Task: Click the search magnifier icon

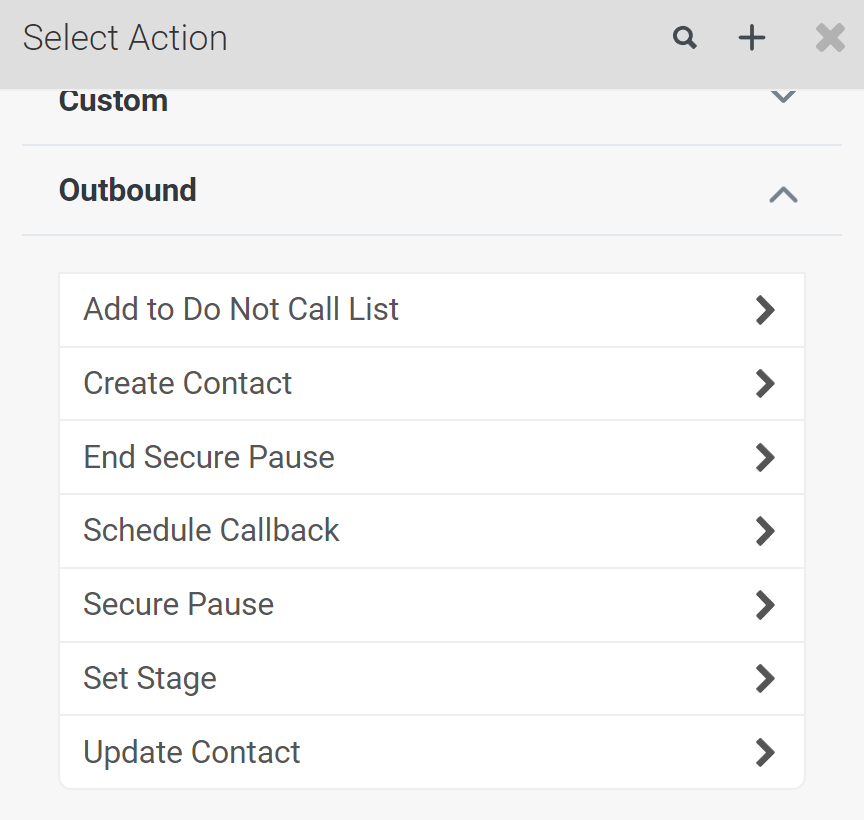Action: [x=684, y=38]
